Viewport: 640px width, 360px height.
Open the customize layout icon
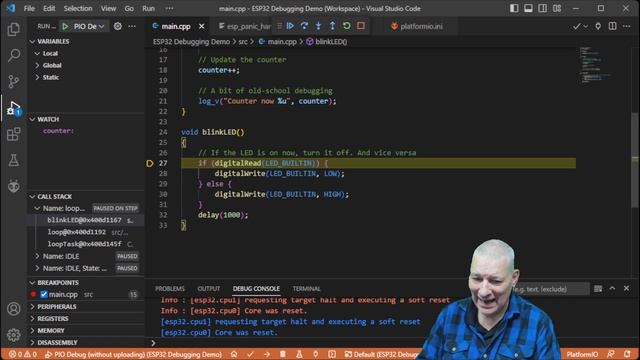click(557, 8)
